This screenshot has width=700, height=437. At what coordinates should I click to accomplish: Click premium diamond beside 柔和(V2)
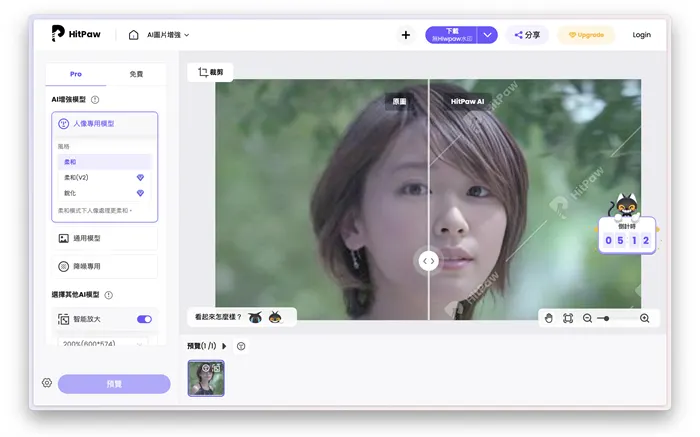[x=140, y=177]
